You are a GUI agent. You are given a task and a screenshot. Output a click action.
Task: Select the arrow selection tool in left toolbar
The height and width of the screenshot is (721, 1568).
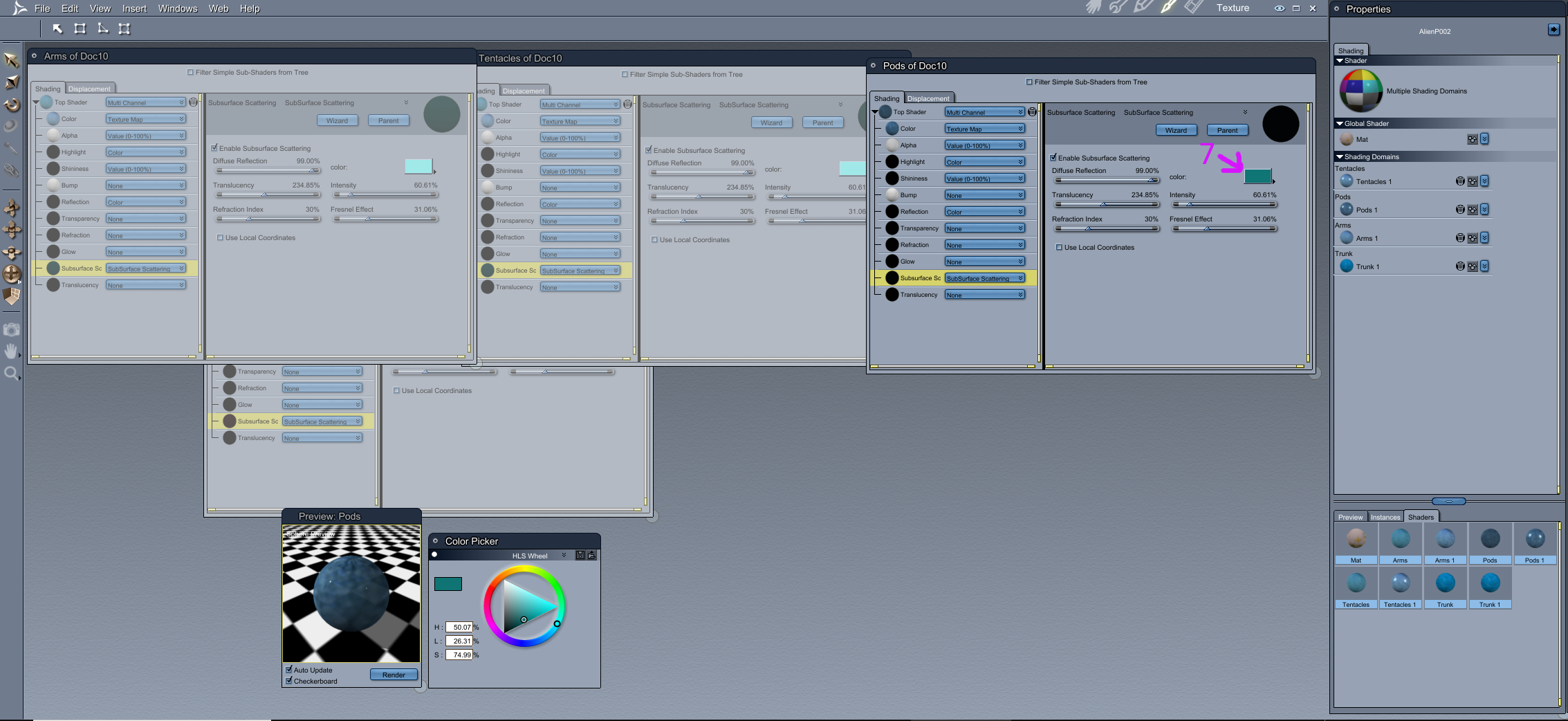coord(11,61)
